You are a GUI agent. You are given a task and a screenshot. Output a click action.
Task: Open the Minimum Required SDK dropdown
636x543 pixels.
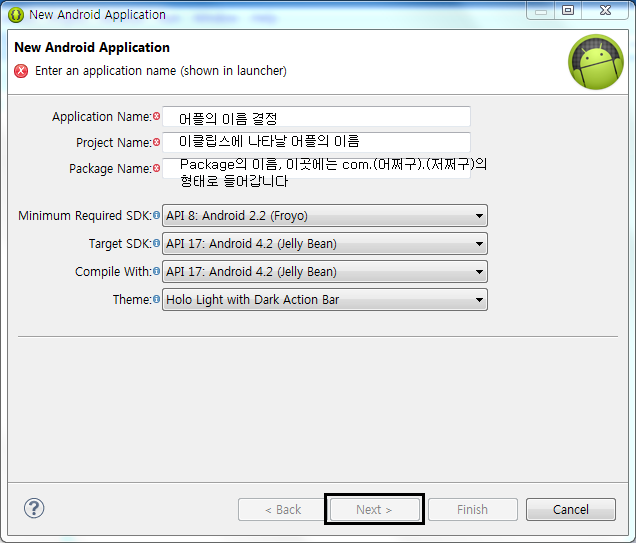pyautogui.click(x=325, y=215)
